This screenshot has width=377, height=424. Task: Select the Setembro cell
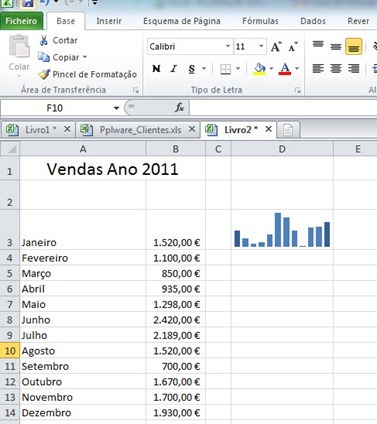click(x=83, y=366)
